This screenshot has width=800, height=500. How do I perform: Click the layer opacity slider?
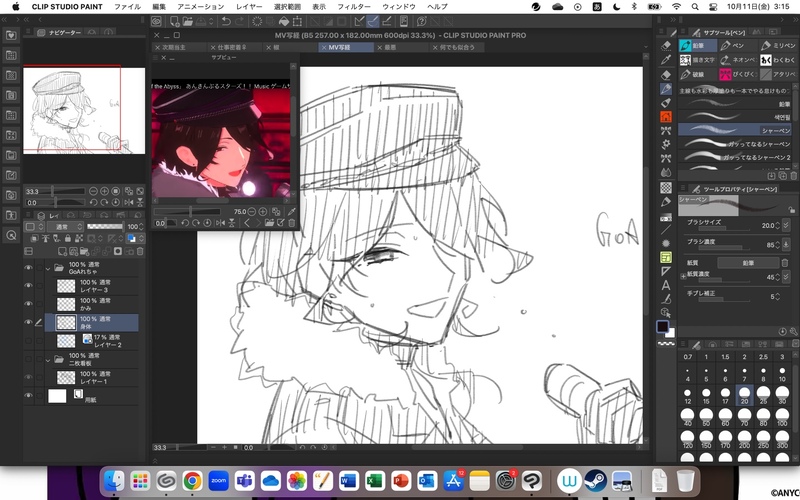(105, 227)
